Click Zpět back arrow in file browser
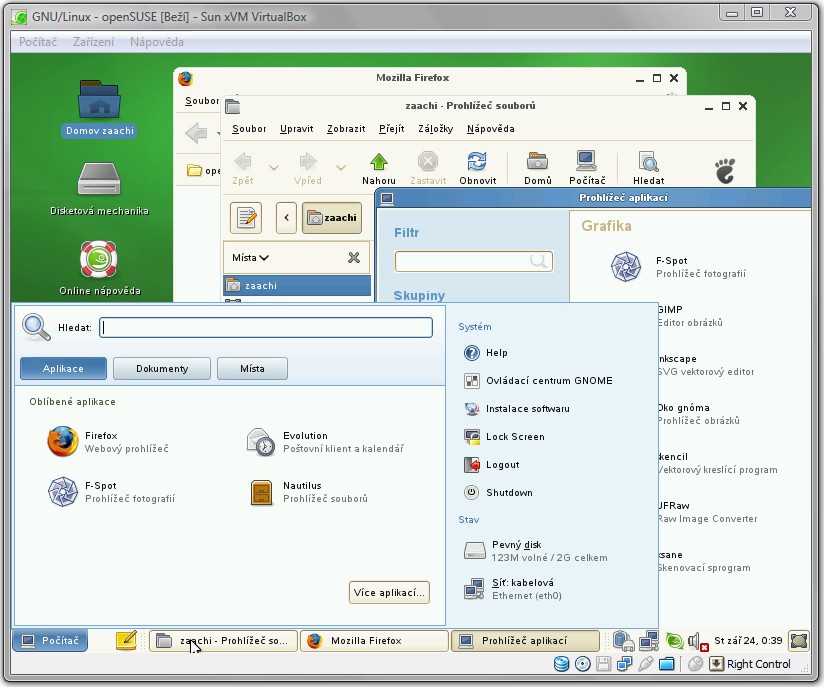Viewport: 824px width, 687px height. click(243, 168)
